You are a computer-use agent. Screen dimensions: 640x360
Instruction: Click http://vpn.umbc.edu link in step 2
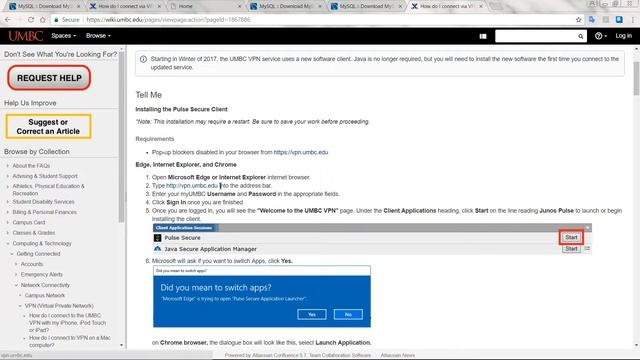pos(192,186)
